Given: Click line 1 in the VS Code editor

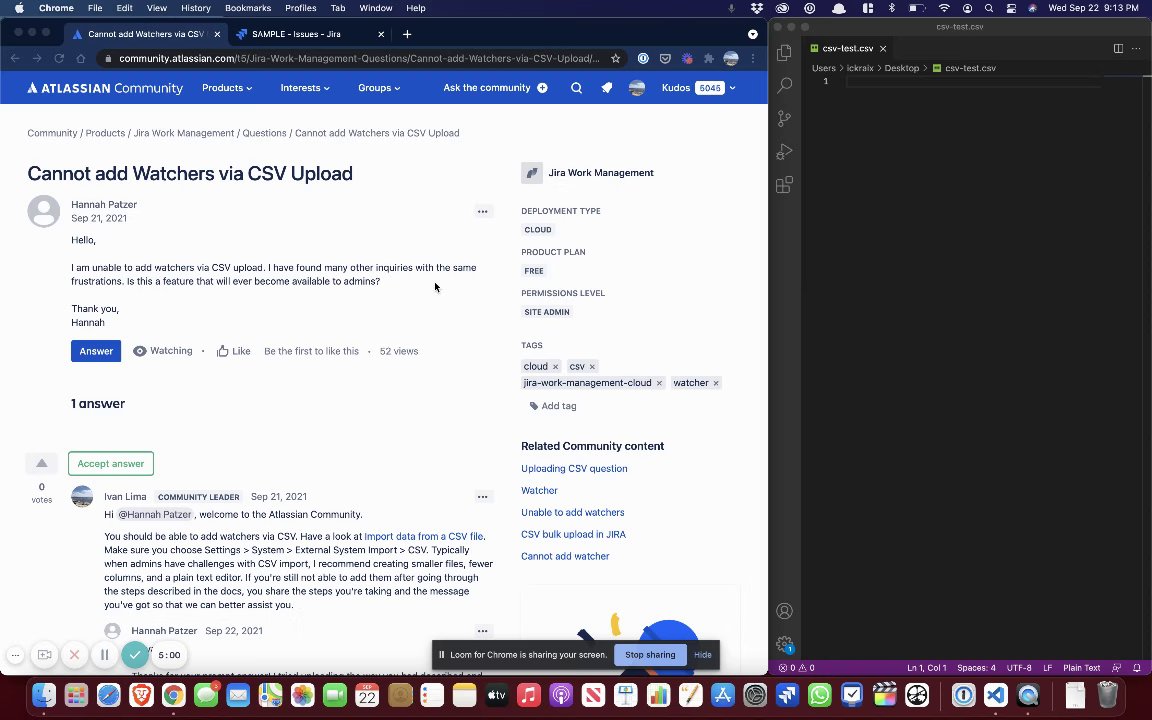Looking at the screenshot, I should pos(973,82).
